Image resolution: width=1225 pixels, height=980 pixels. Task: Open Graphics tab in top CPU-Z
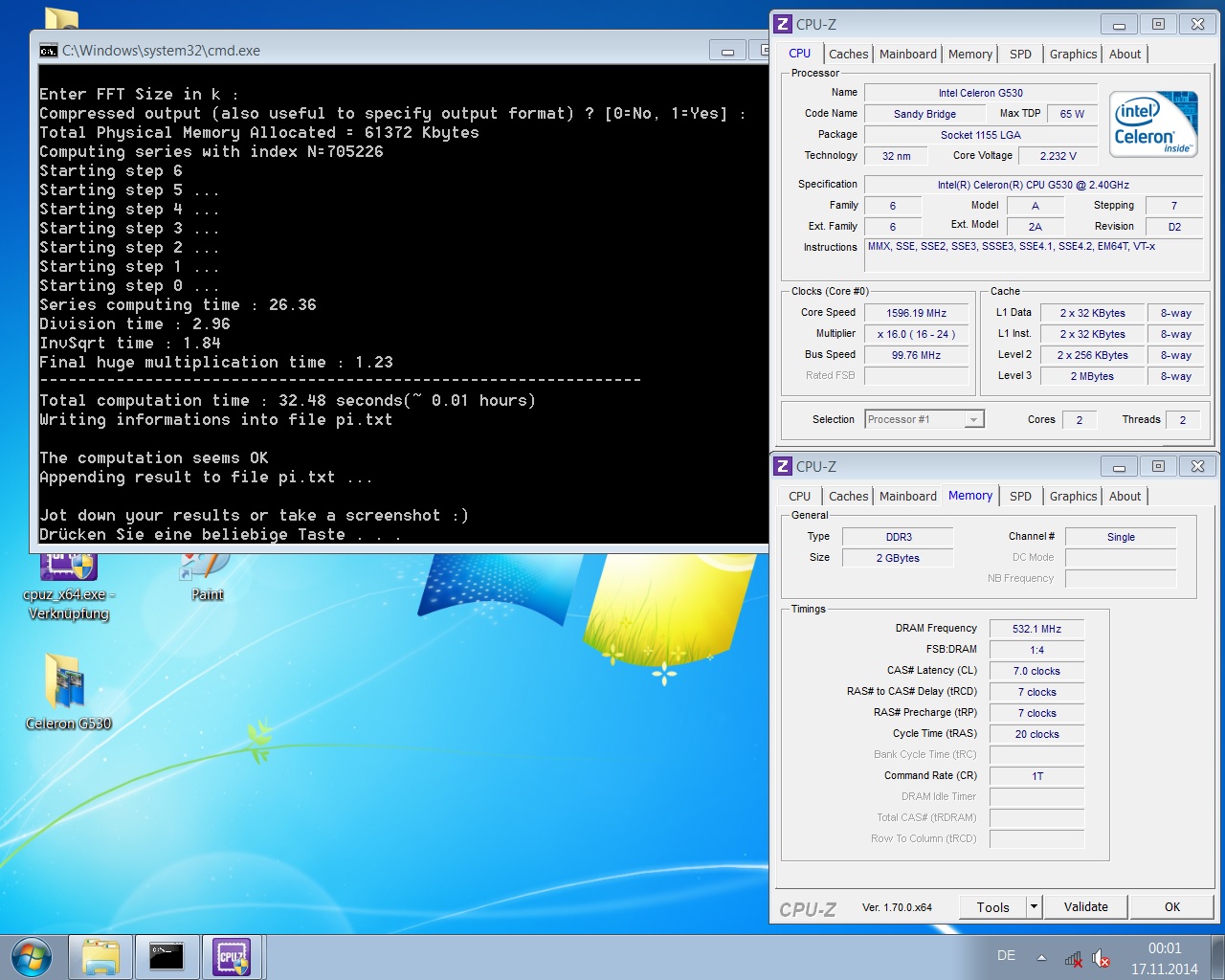1073,55
